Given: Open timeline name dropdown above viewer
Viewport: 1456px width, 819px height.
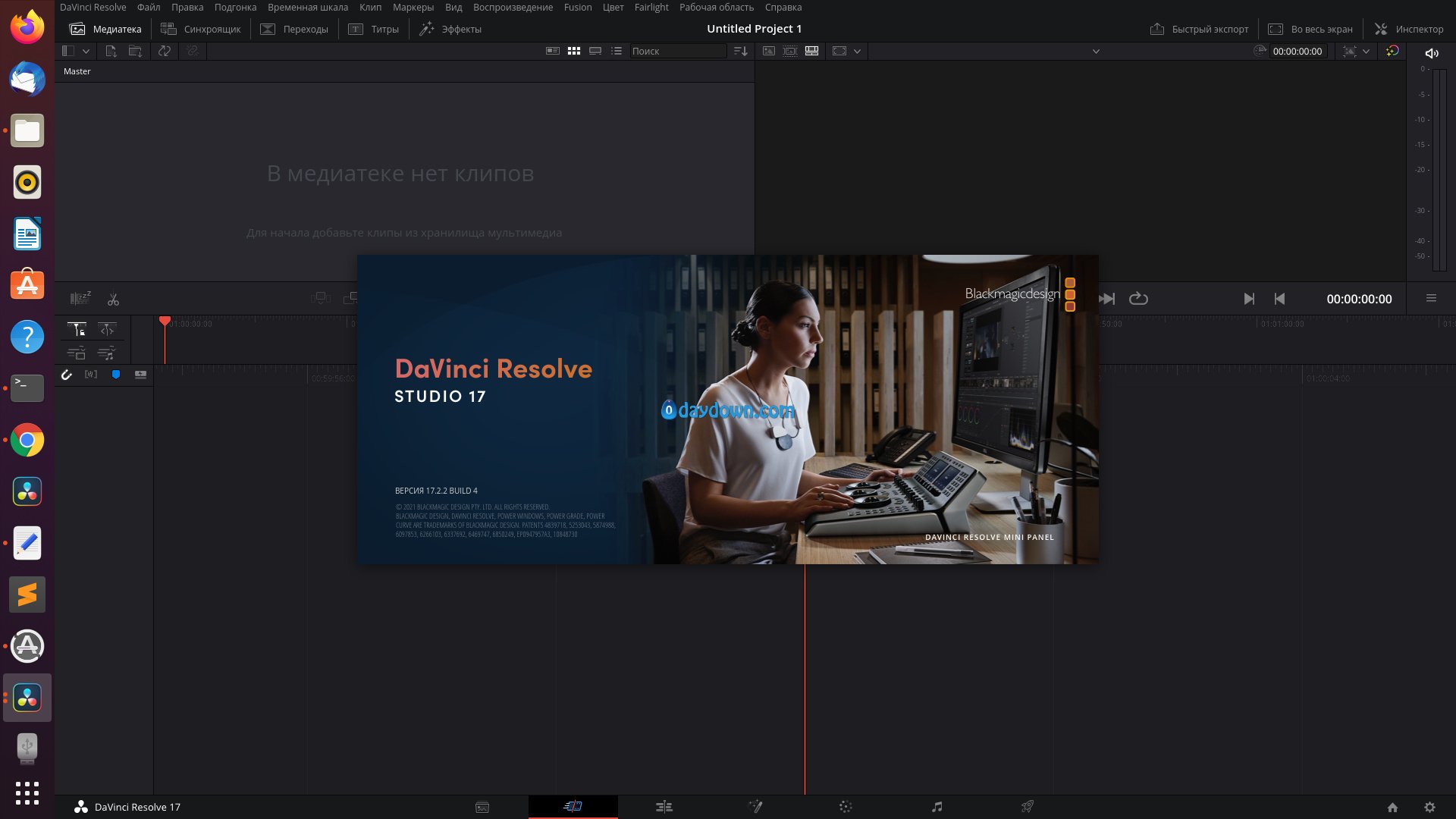Looking at the screenshot, I should [1095, 51].
